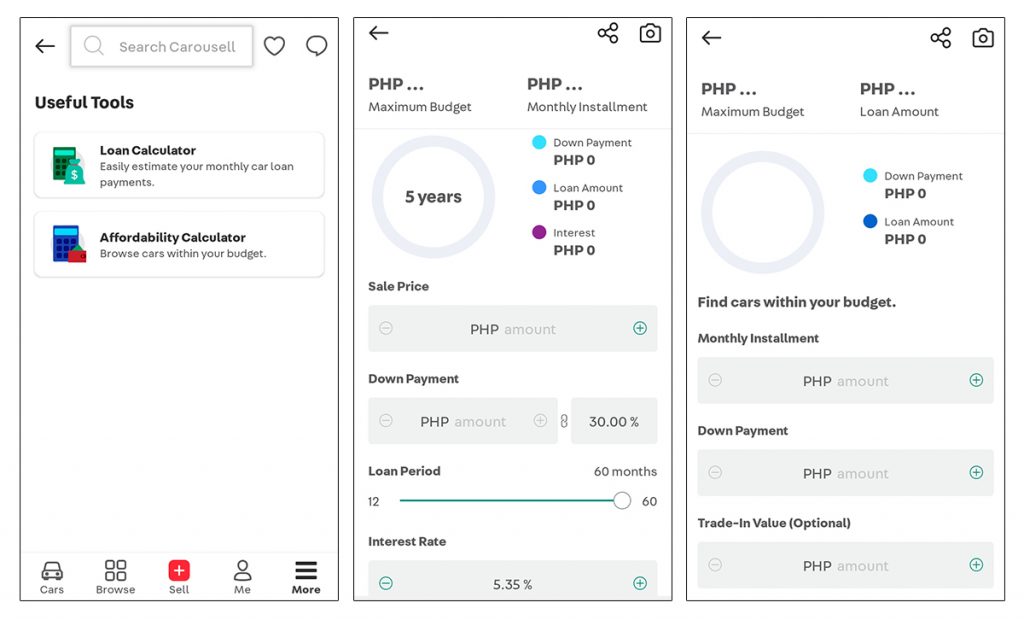Tap the Down Payment legend dot
The image size is (1024, 620).
pyautogui.click(x=538, y=142)
